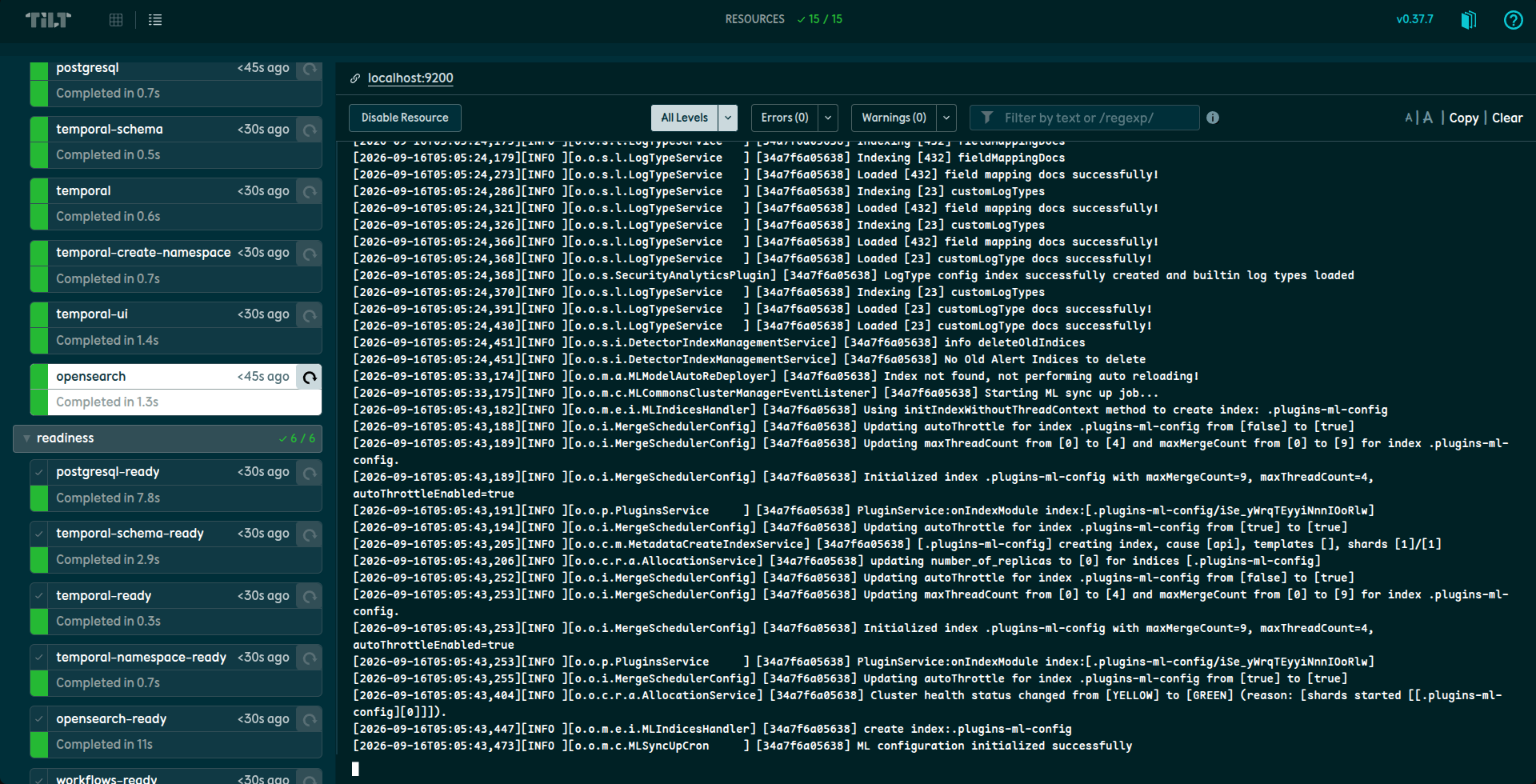1536x784 pixels.
Task: Click the 'No Old Alert Indices to delete' log line
Action: pos(750,359)
